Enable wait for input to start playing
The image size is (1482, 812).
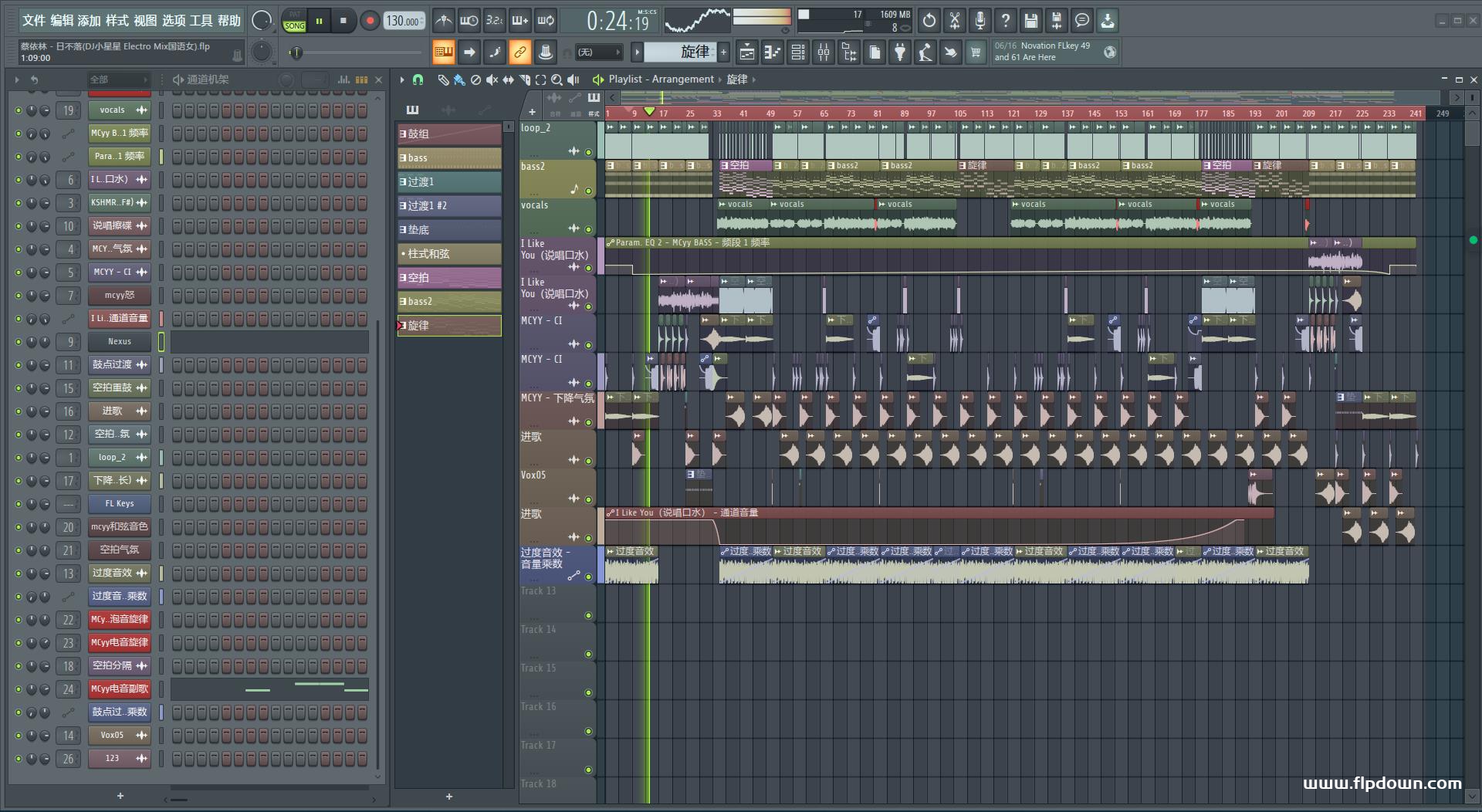469,21
